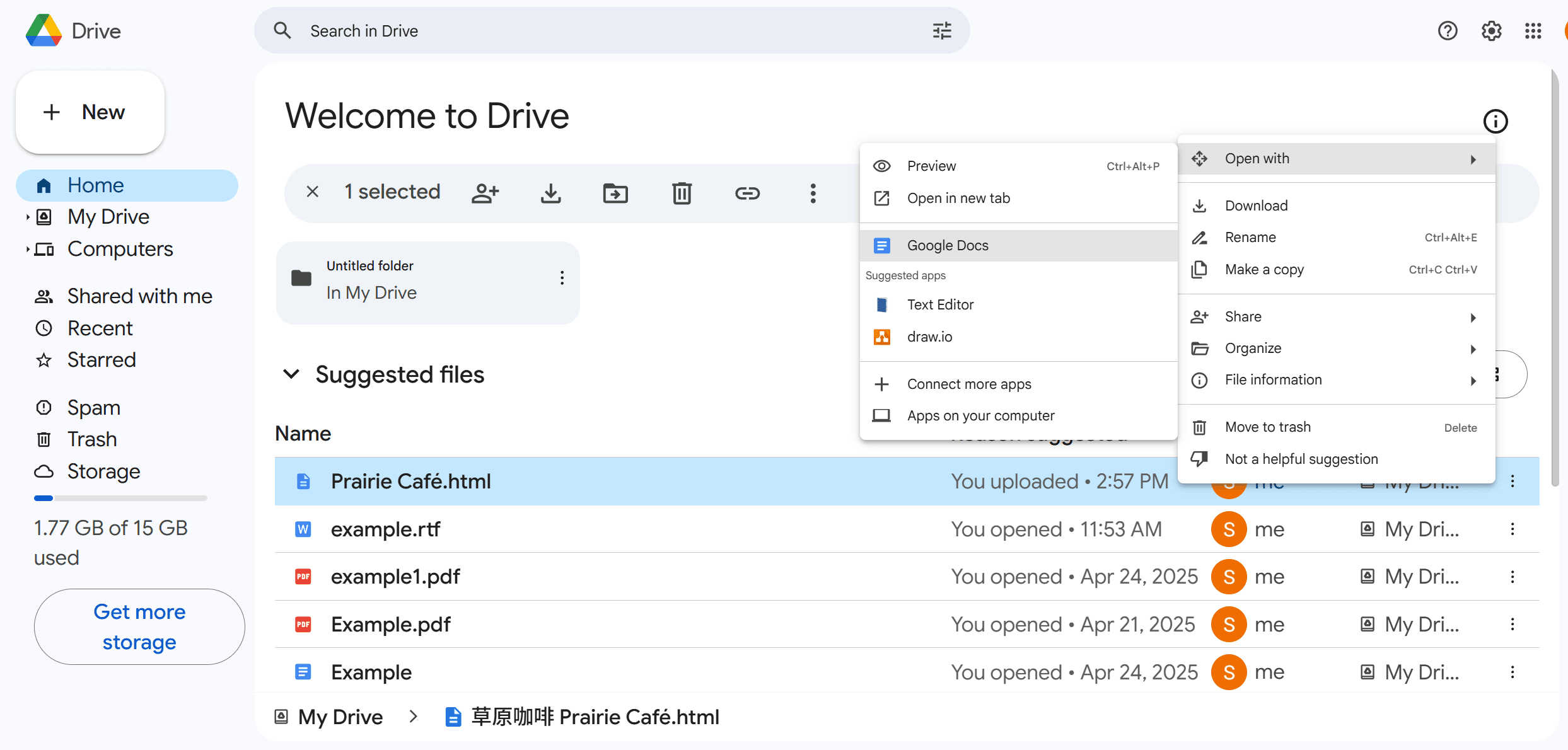Download the selected file using the toolbar icon
Viewport: 1568px width, 750px height.
pos(550,193)
